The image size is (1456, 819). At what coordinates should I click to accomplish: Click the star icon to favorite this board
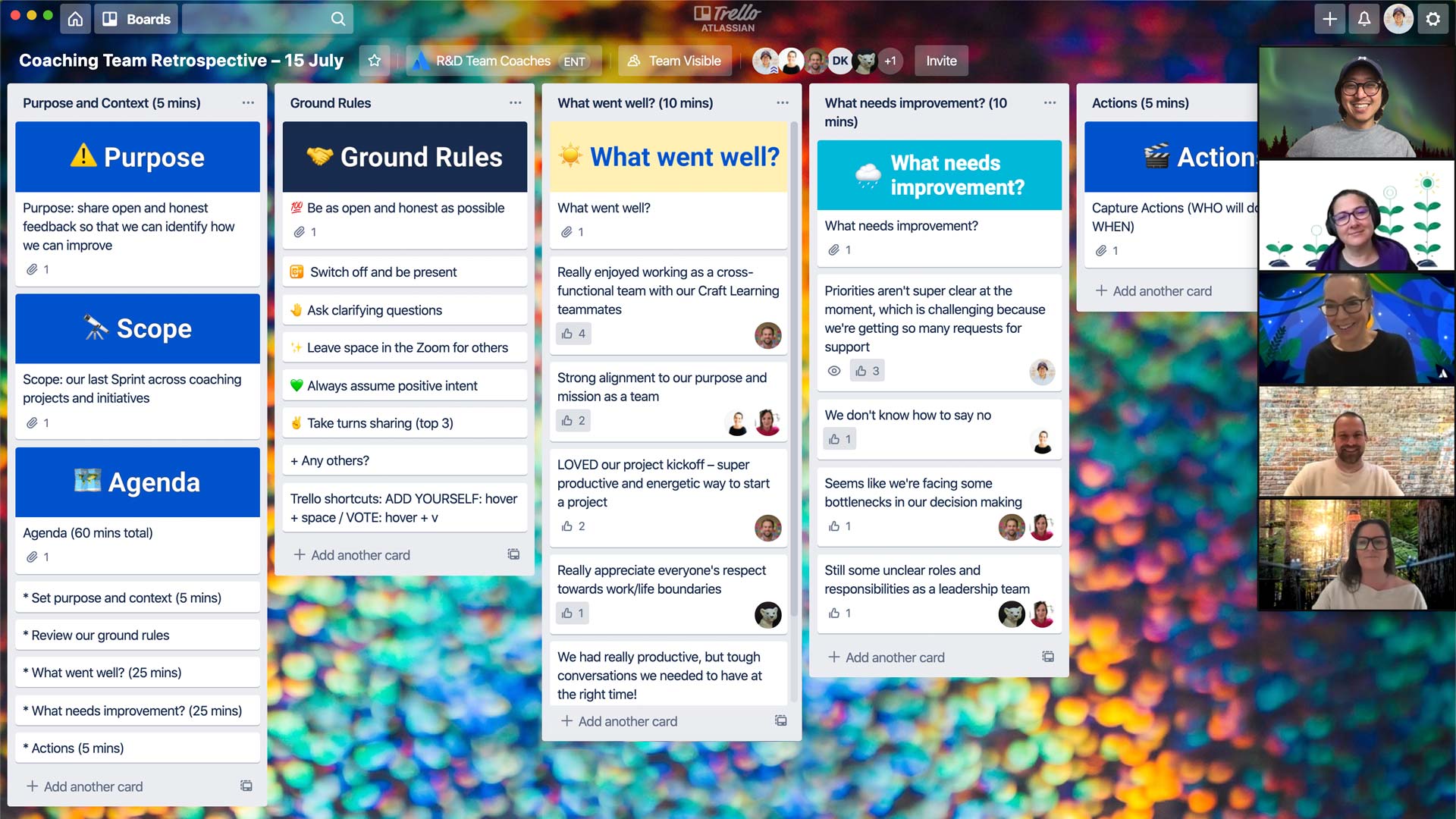pos(374,61)
